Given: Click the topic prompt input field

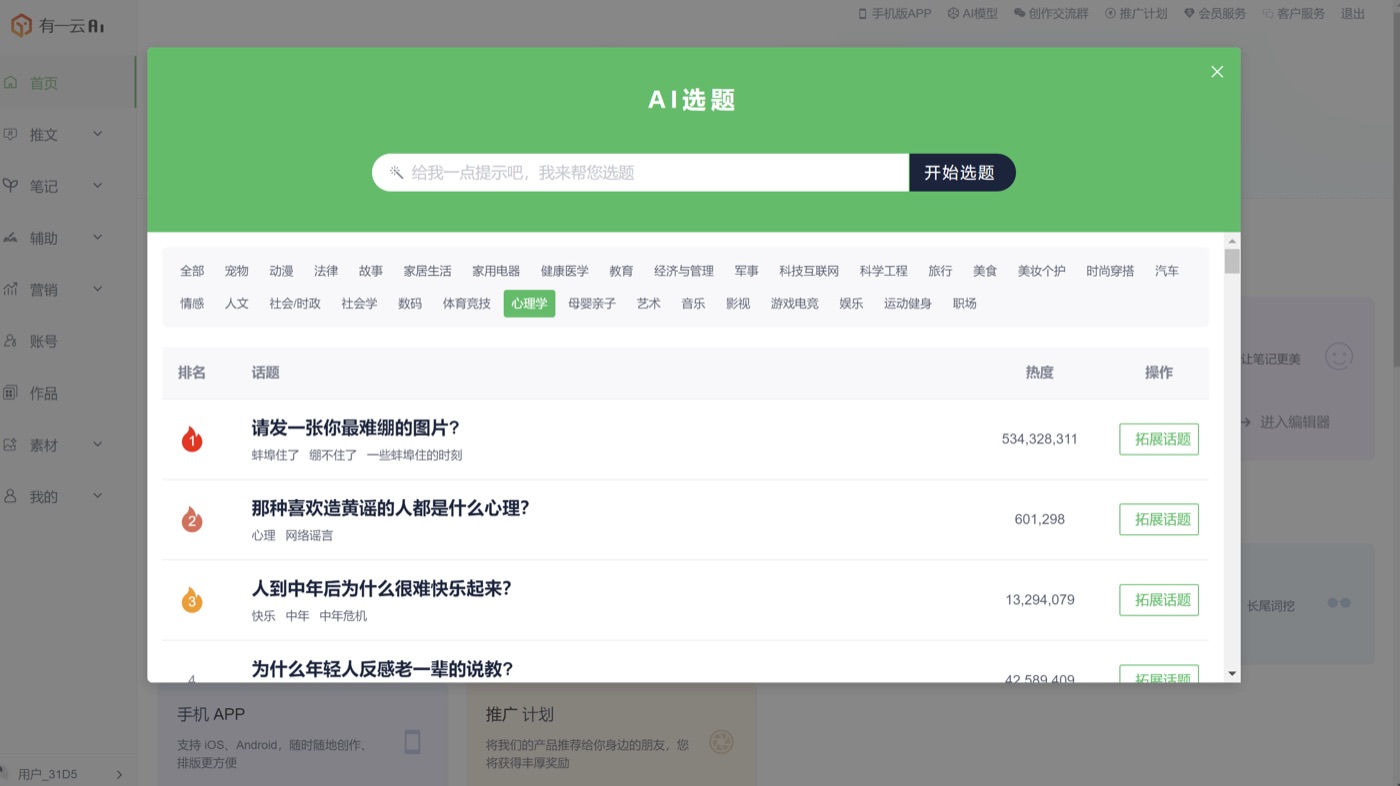Looking at the screenshot, I should 640,172.
